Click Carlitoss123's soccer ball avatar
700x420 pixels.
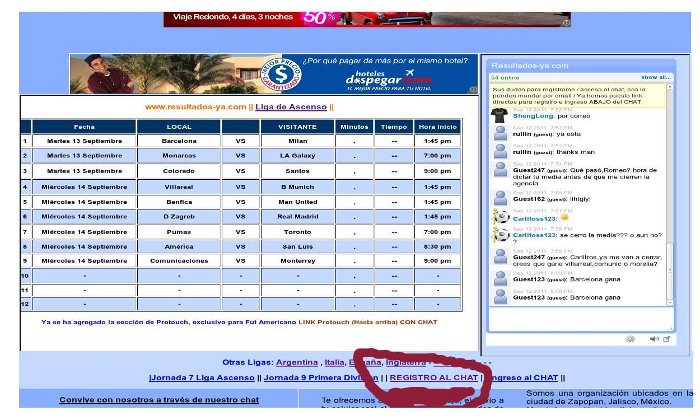click(x=499, y=215)
